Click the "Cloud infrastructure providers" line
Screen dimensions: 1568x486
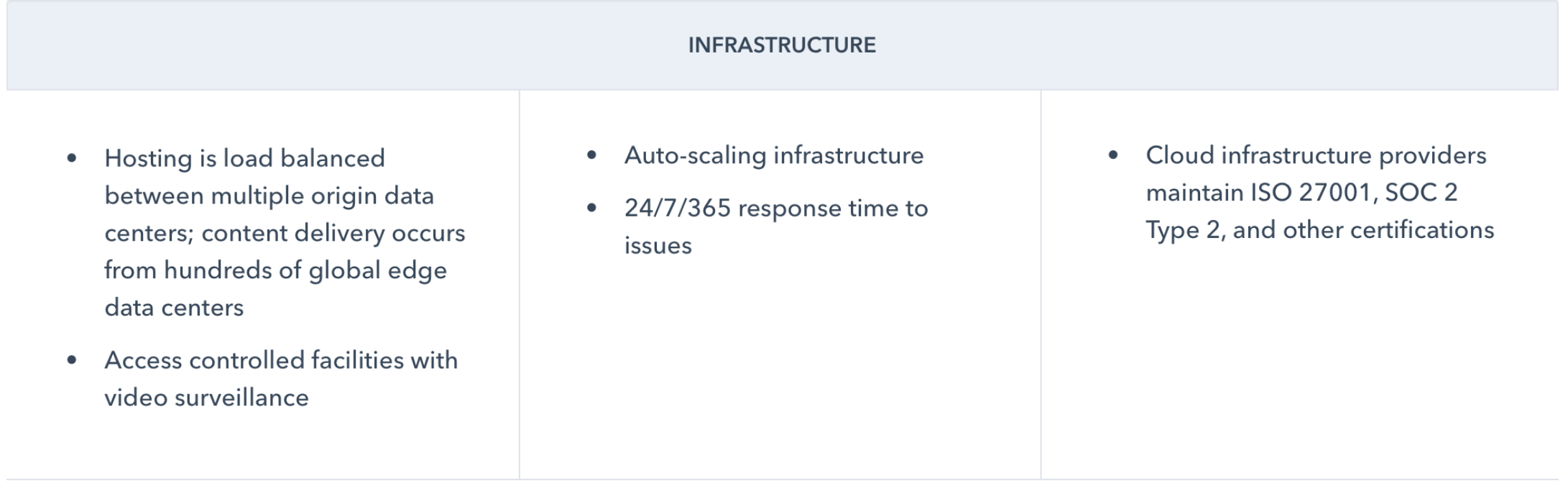point(1316,155)
